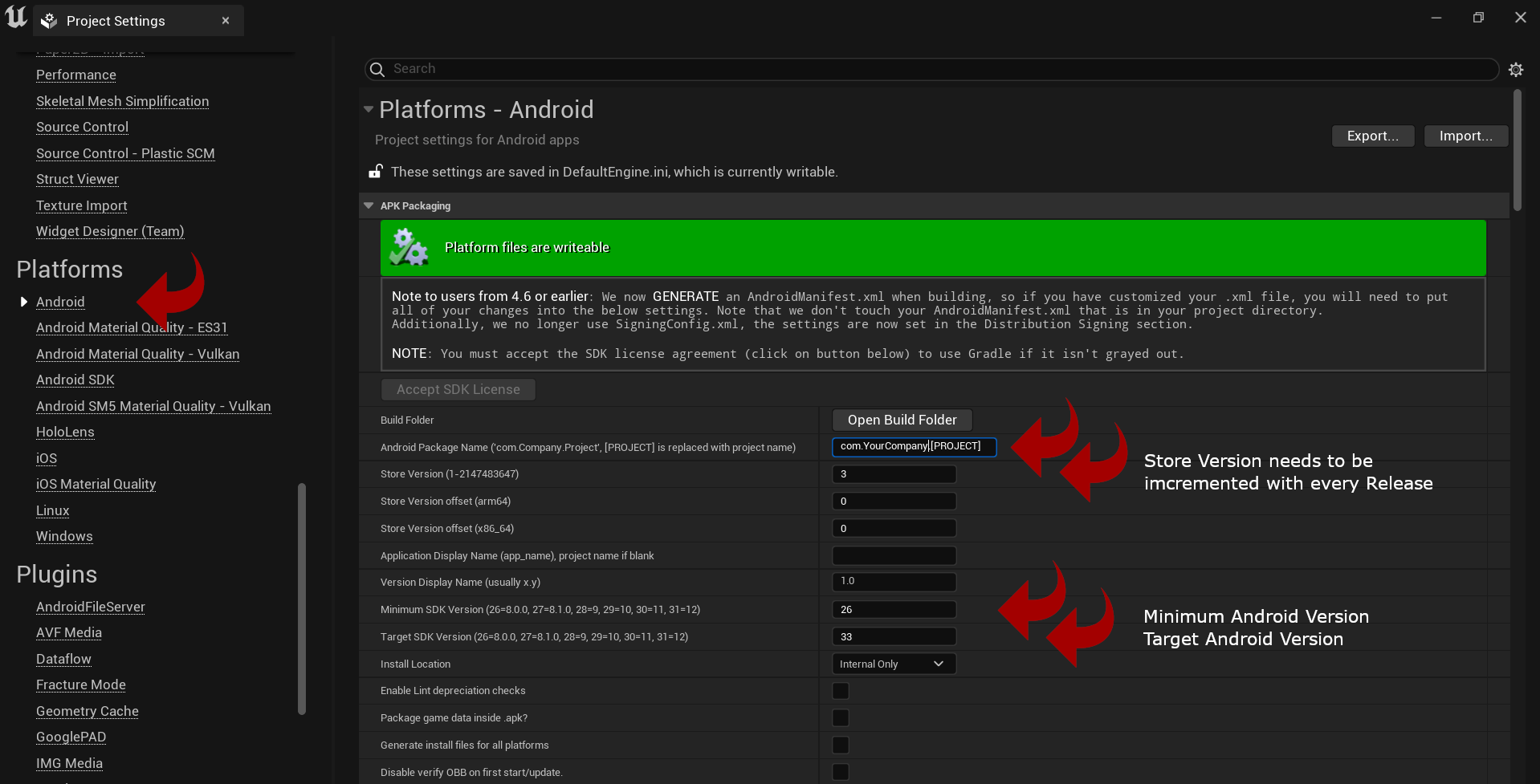Viewport: 1540px width, 784px height.
Task: Click the Unreal Engine logo icon
Action: click(x=16, y=18)
